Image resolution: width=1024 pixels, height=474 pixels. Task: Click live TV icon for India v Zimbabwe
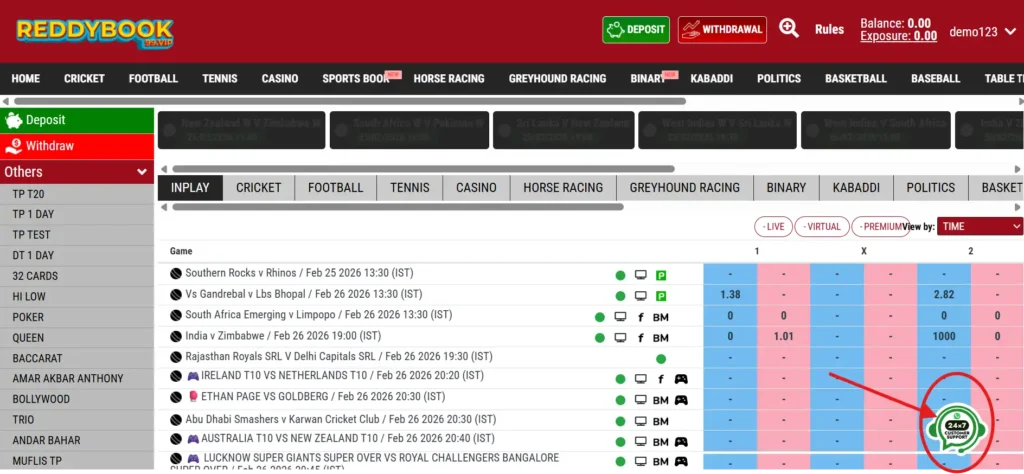[620, 337]
